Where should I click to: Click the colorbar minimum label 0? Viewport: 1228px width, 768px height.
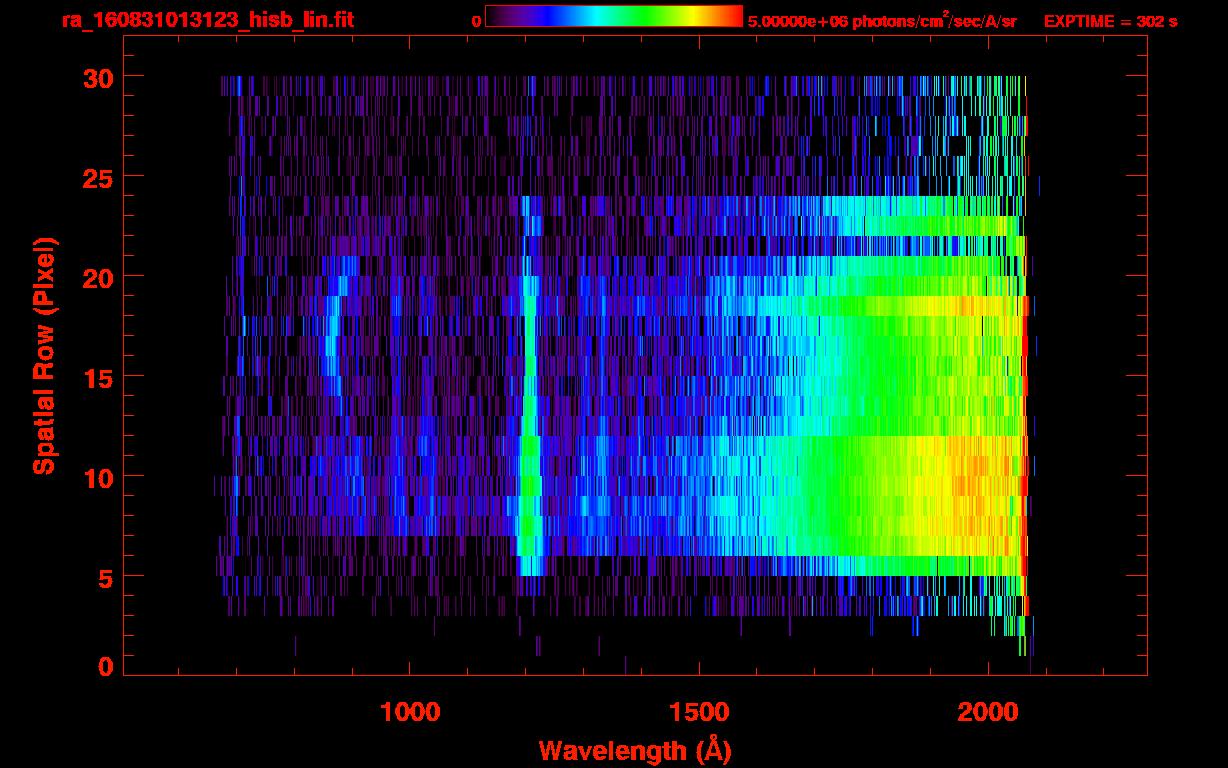pos(476,22)
